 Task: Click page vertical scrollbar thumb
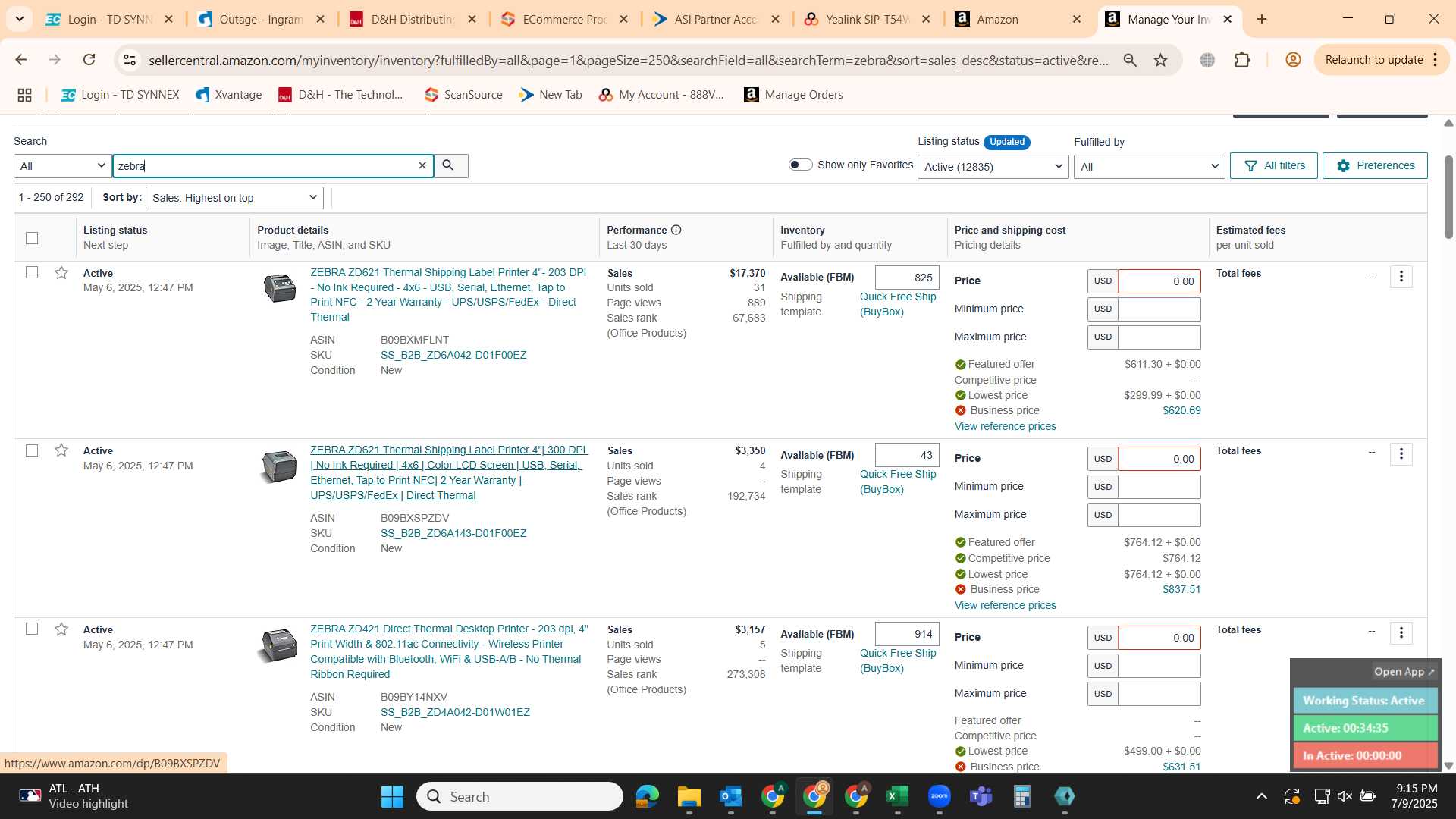1448,197
